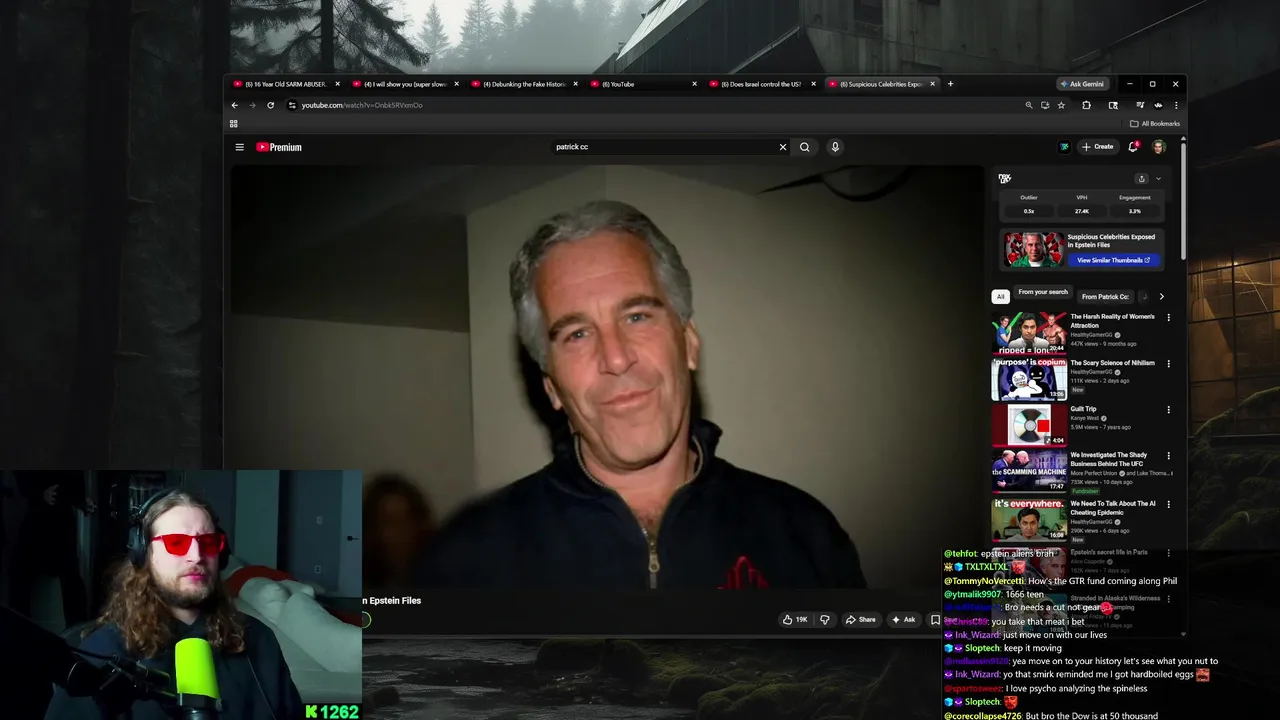This screenshot has height=720, width=1280.
Task: Open browser Extensions puzzle icon
Action: point(1086,105)
